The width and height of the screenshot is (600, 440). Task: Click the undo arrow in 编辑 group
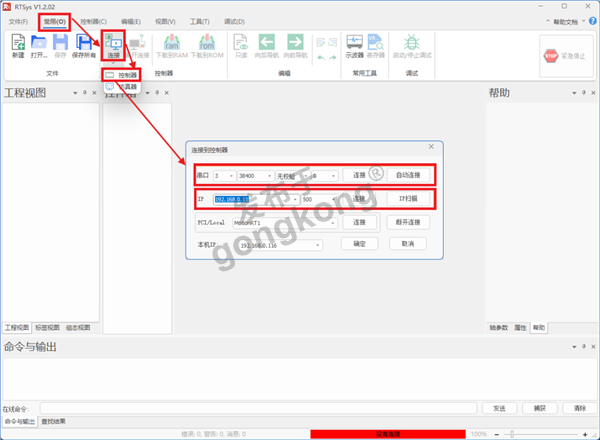(x=321, y=58)
